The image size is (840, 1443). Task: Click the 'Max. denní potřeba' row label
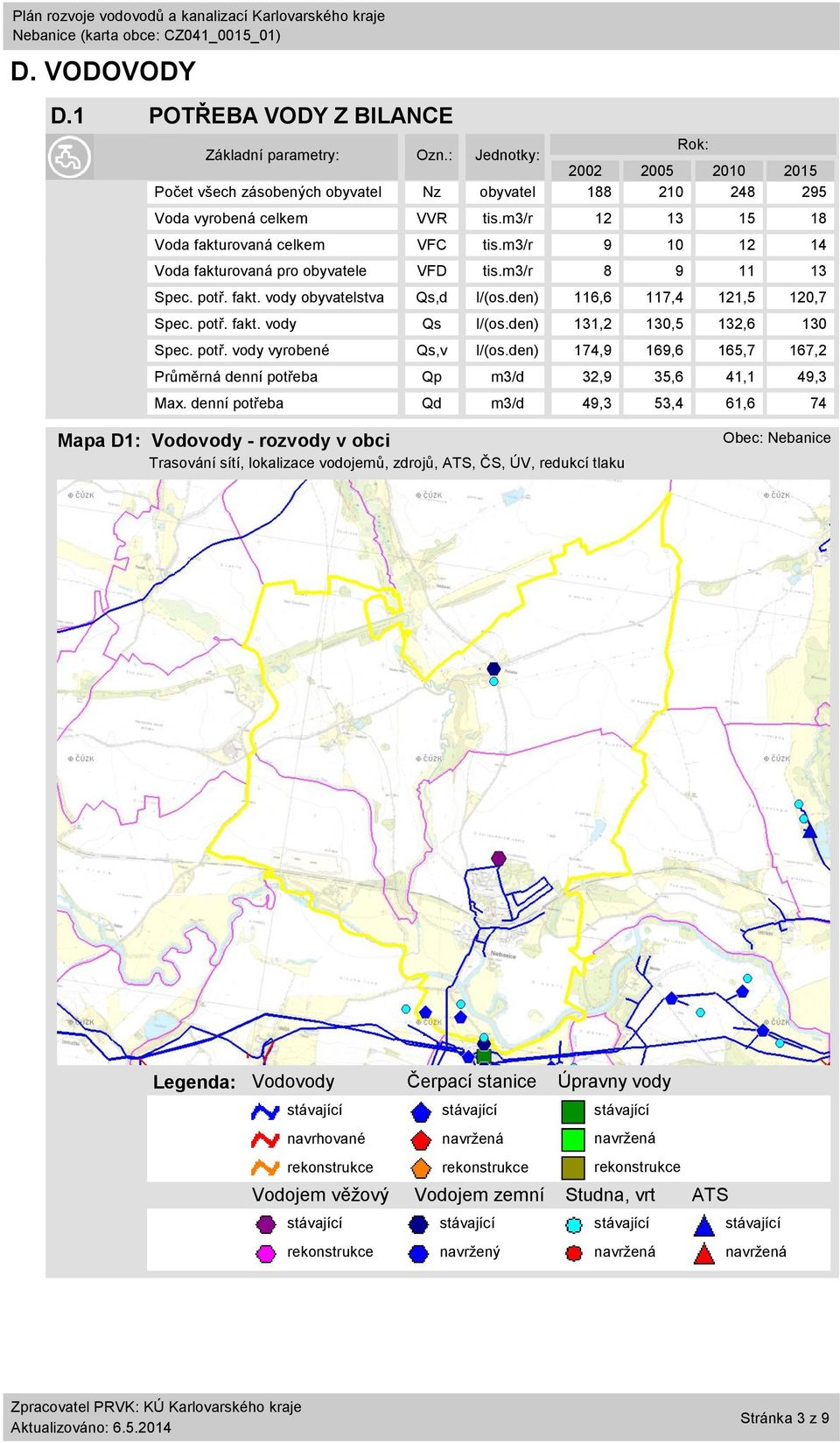(x=219, y=403)
